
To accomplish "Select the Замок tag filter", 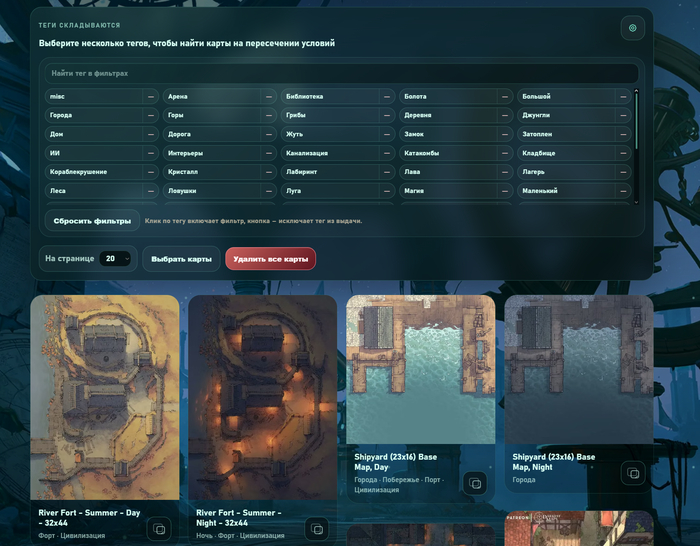I will tap(448, 134).
